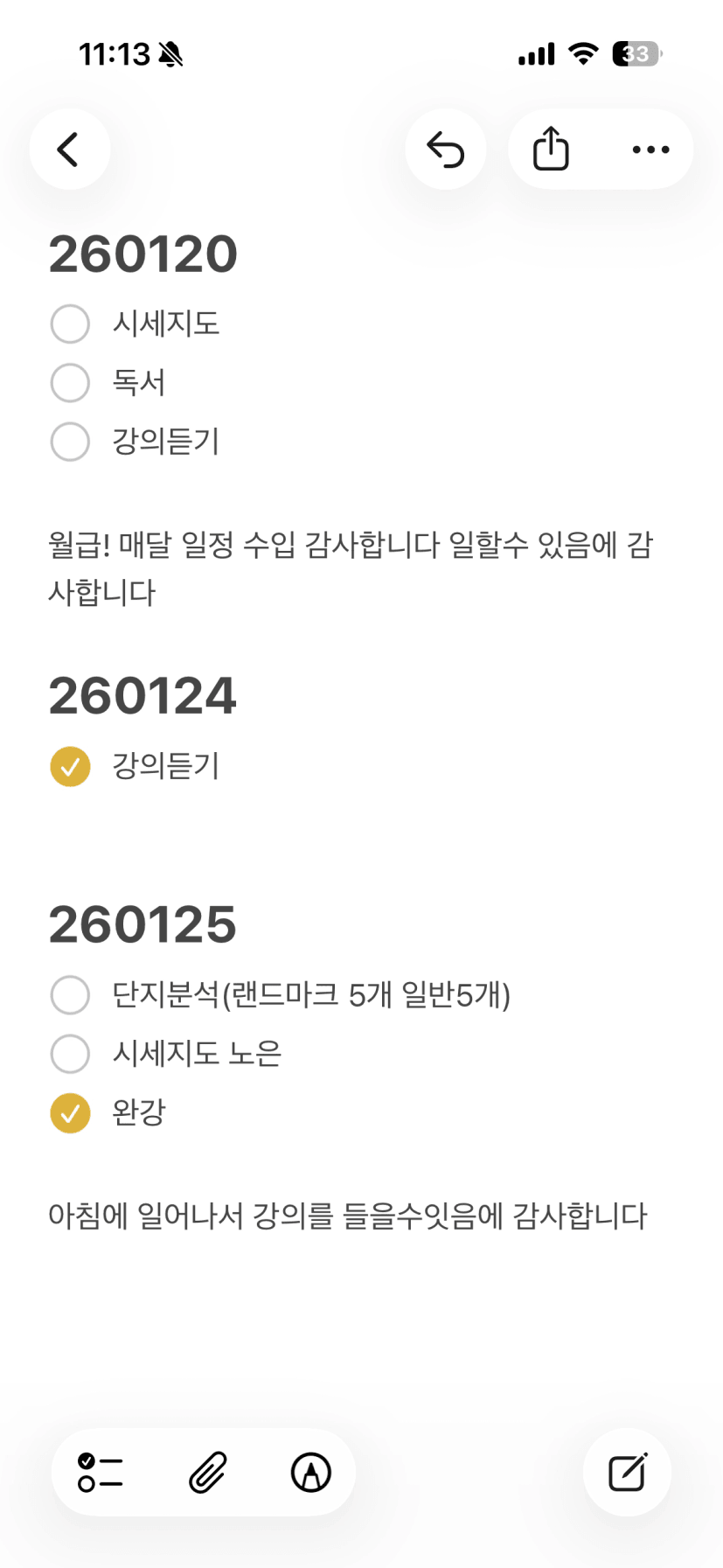
Task: Check the 단지분석 checklist item
Action: click(70, 995)
